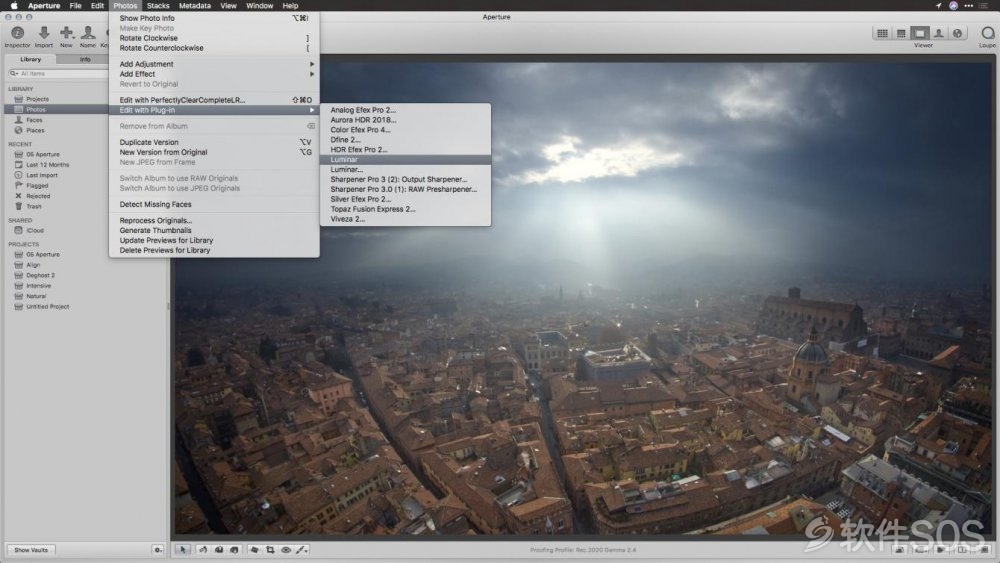This screenshot has height=563, width=1000.
Task: Open the Window menu
Action: (260, 6)
